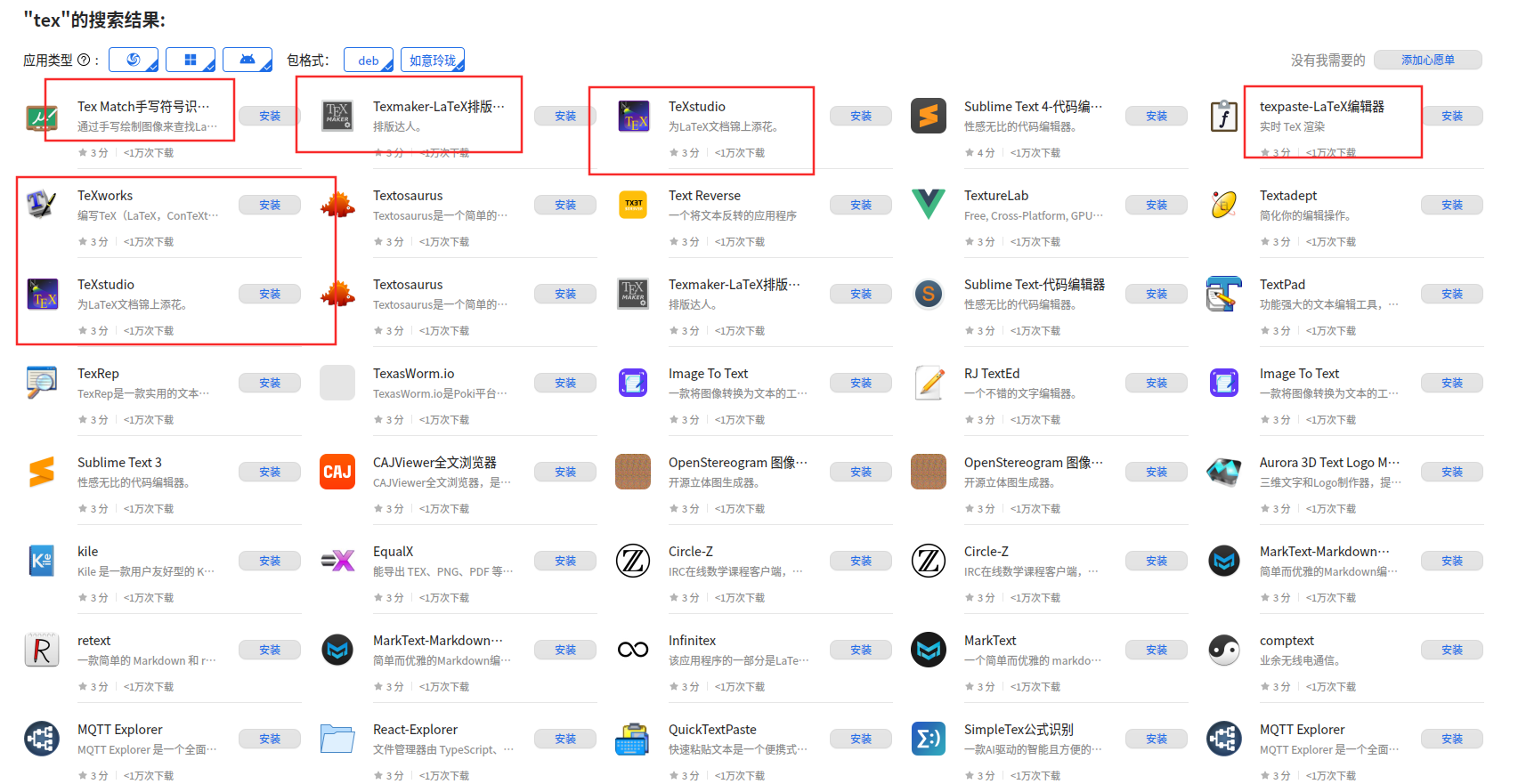Open the TeXworks app icon
1518x784 pixels.
(42, 206)
